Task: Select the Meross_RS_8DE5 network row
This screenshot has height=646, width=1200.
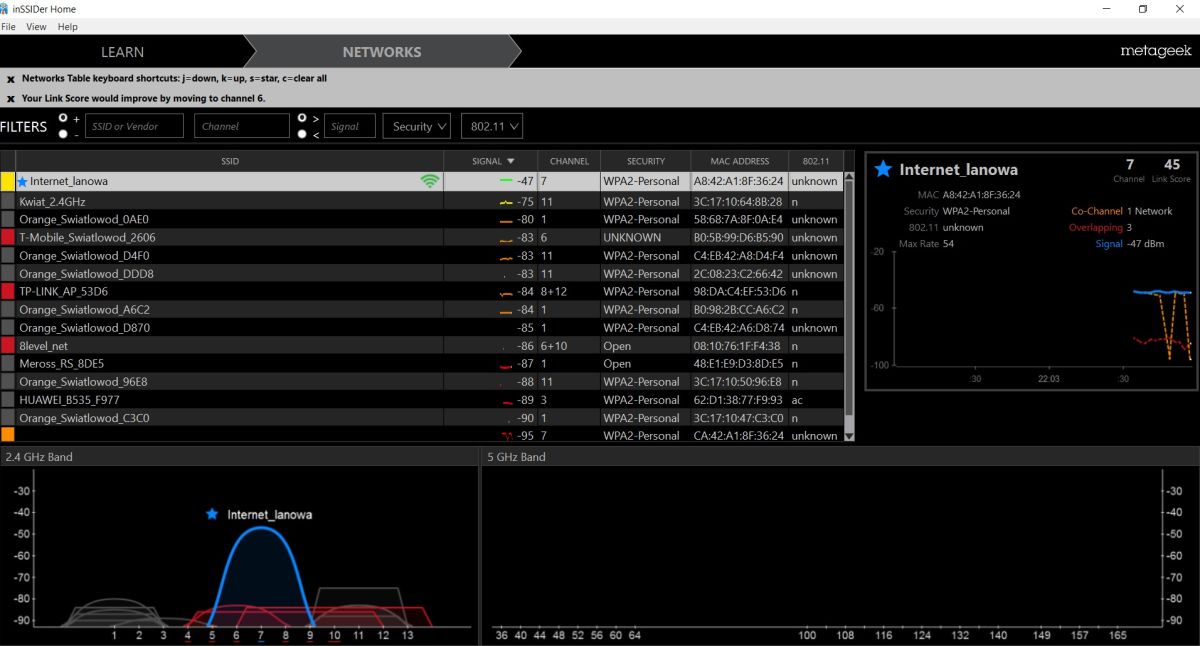Action: point(422,363)
